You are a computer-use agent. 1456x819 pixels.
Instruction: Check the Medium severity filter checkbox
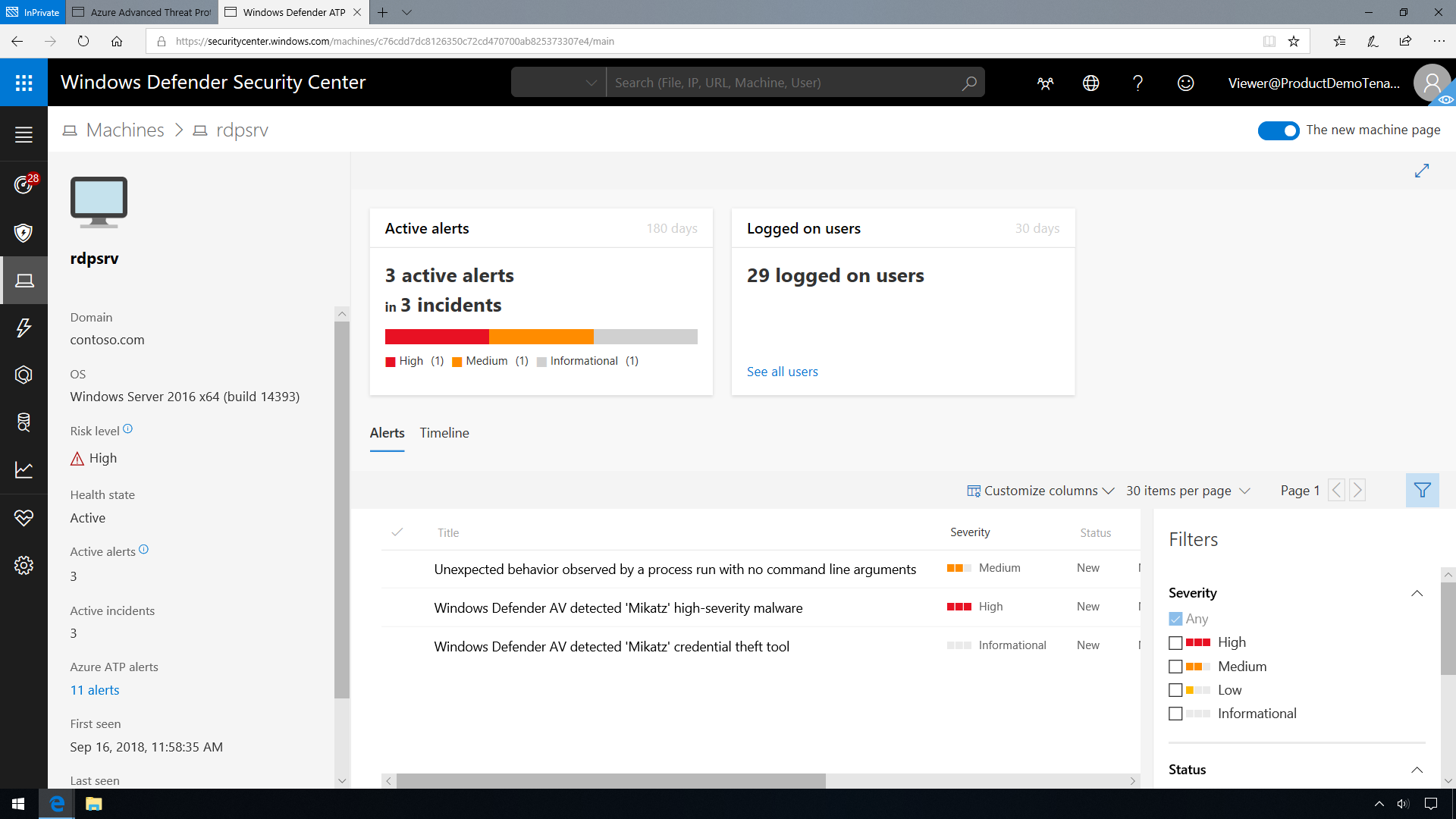[1175, 666]
